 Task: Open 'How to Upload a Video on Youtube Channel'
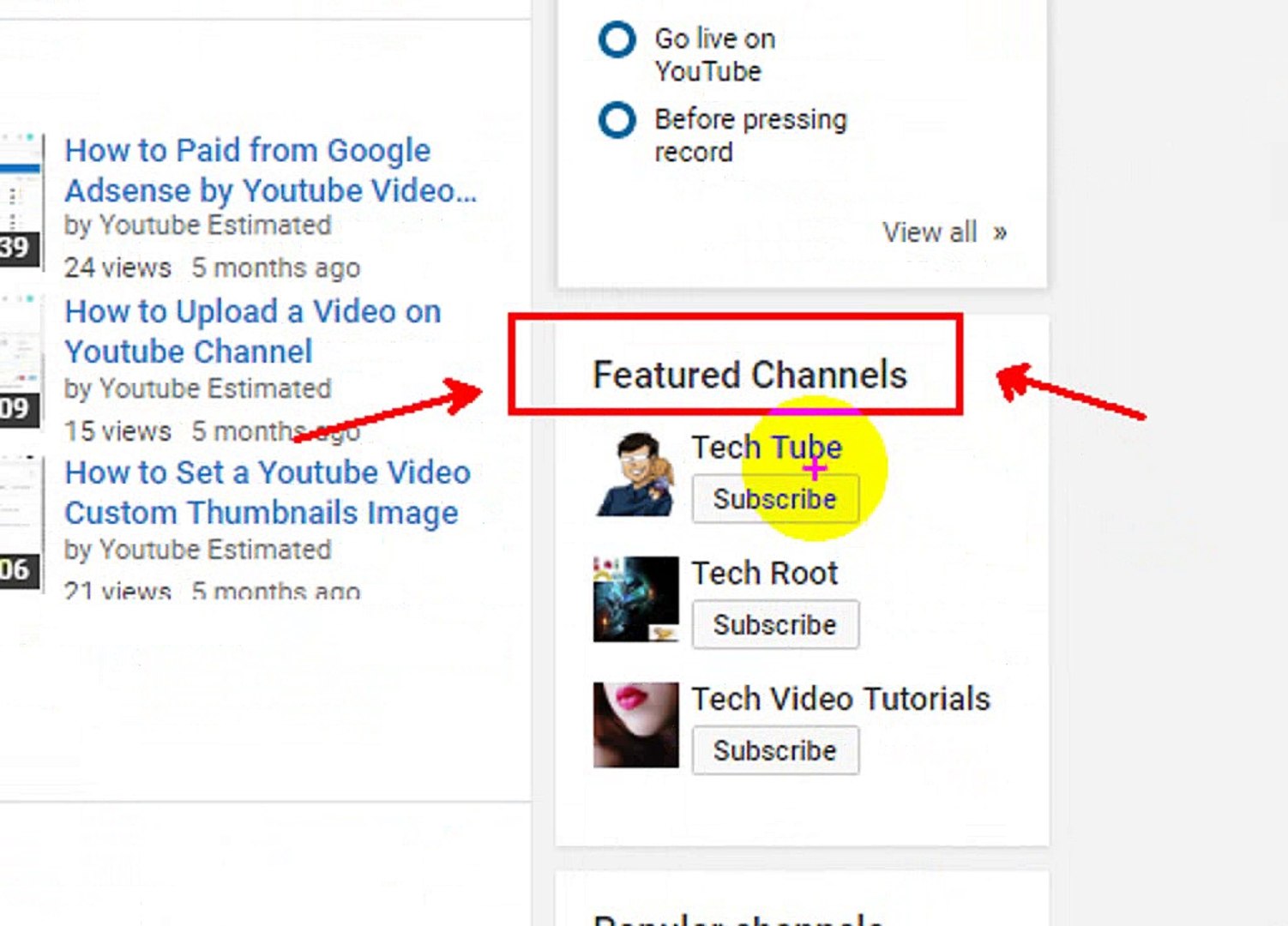[253, 331]
